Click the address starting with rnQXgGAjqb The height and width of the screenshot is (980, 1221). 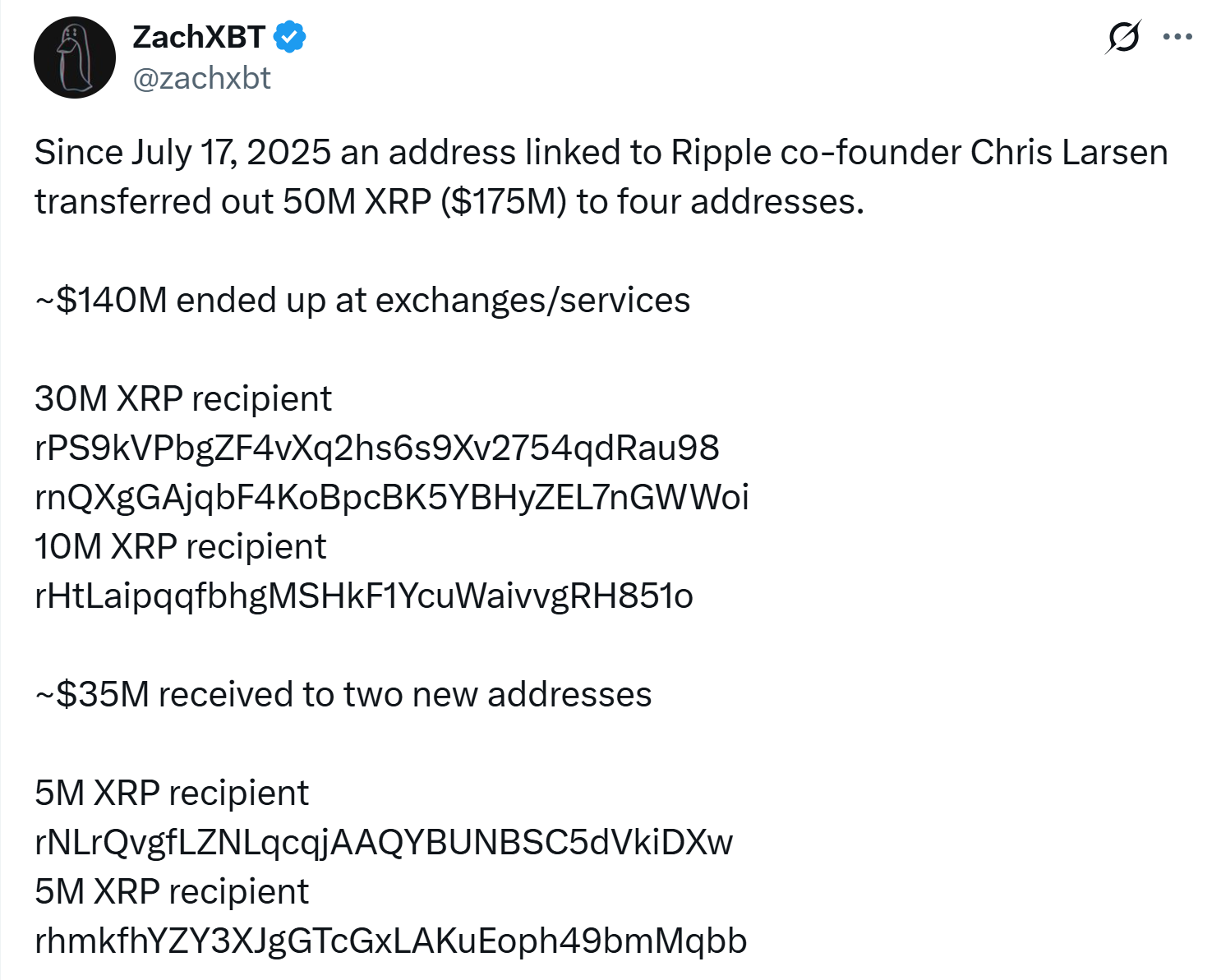tap(392, 498)
